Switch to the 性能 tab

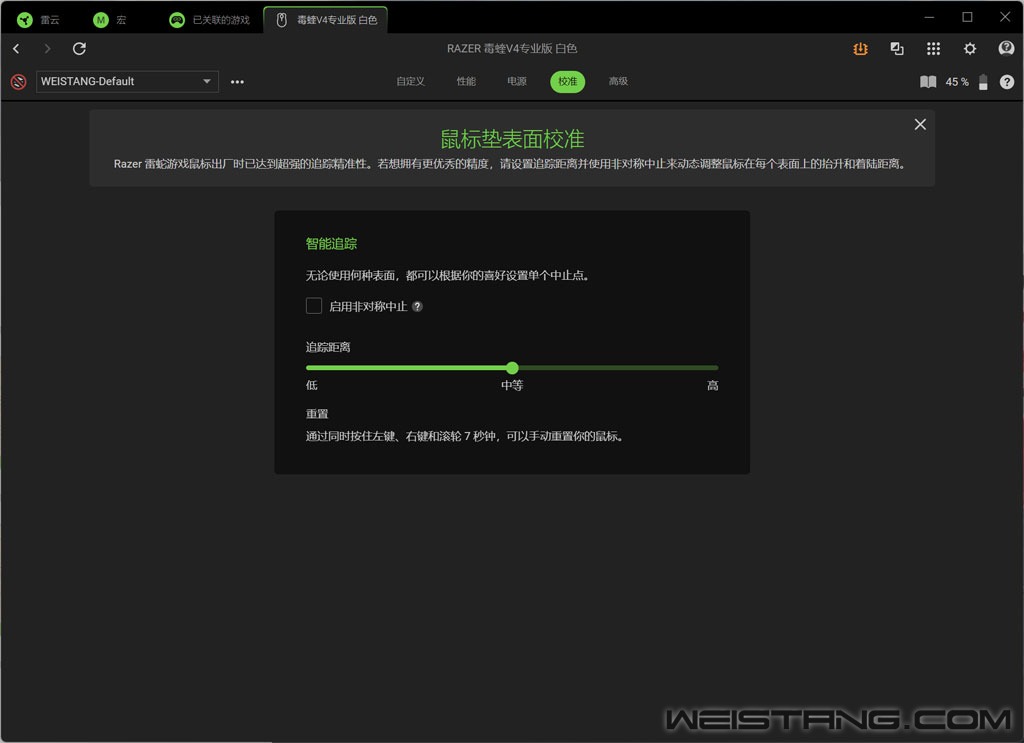click(466, 82)
